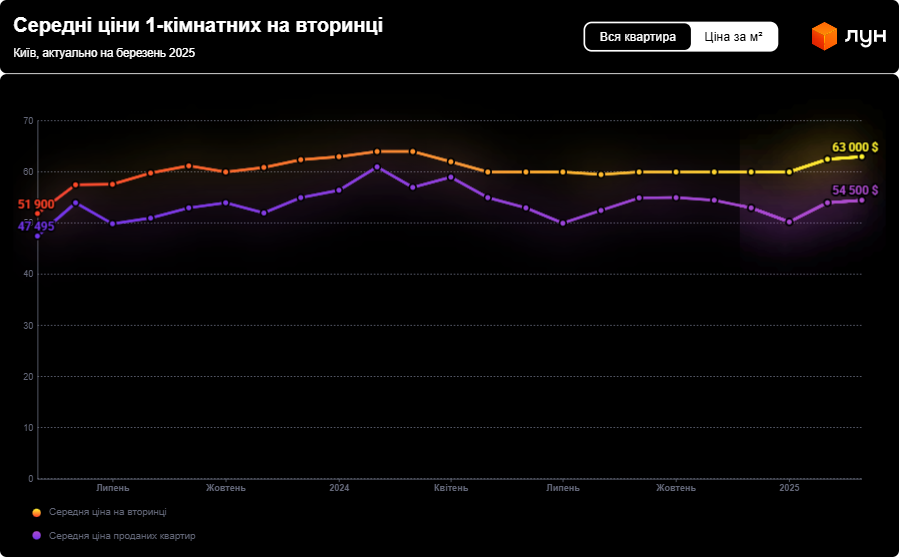Select the last yellow data point on the line
Image resolution: width=899 pixels, height=557 pixels.
pos(862,157)
